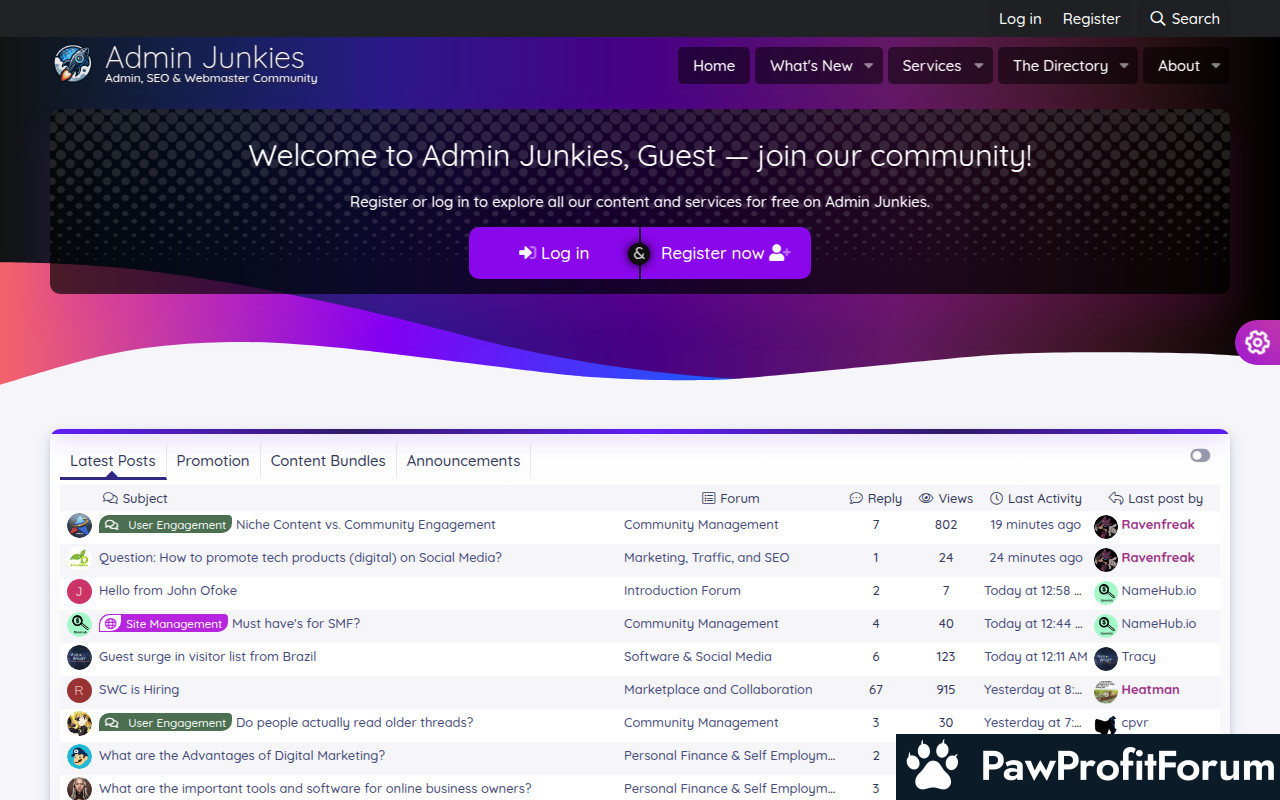Click Heatman's avatar thumbnail
1280x800 pixels.
pyautogui.click(x=1105, y=690)
